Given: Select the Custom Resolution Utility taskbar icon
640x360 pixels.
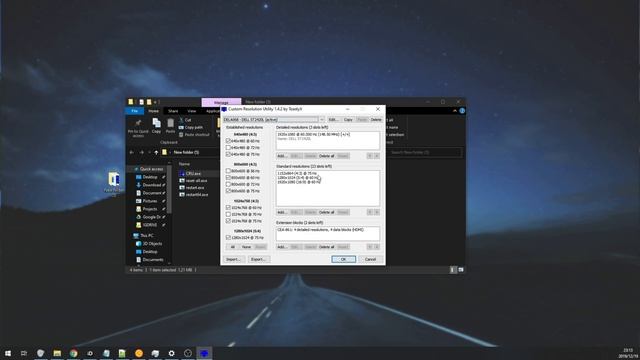Looking at the screenshot, I should pos(204,353).
